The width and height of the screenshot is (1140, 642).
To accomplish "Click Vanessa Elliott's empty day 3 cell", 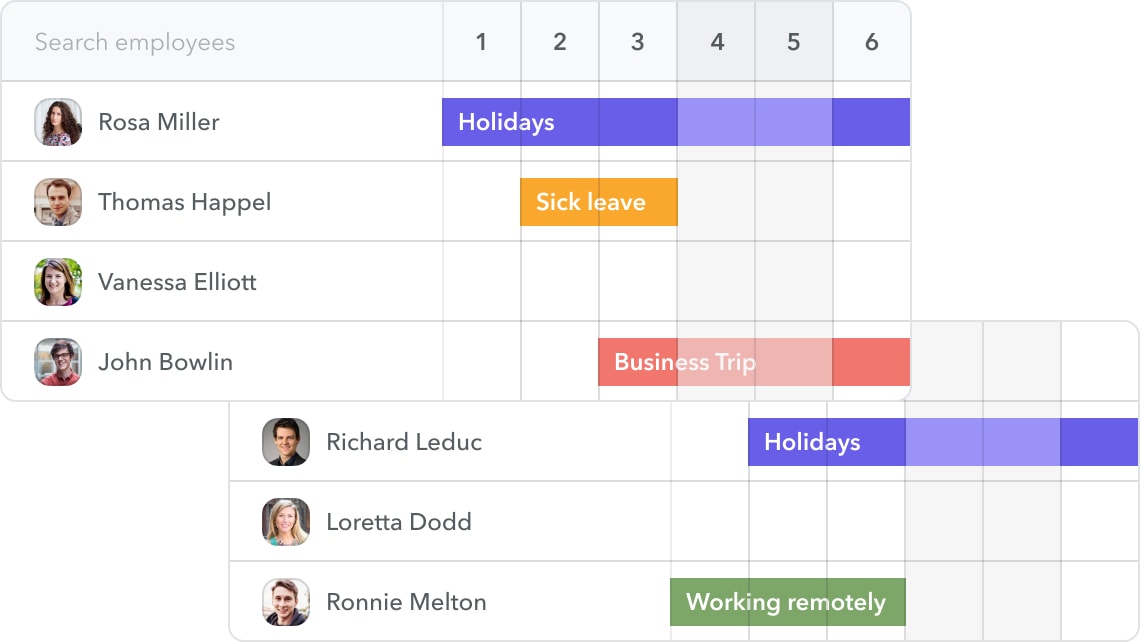I will (x=637, y=281).
